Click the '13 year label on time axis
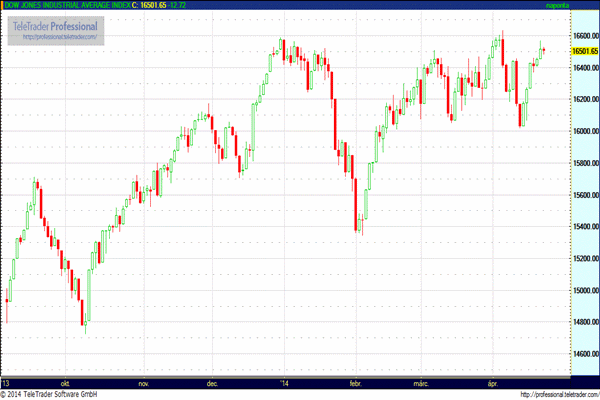The width and height of the screenshot is (600, 400). point(5,383)
